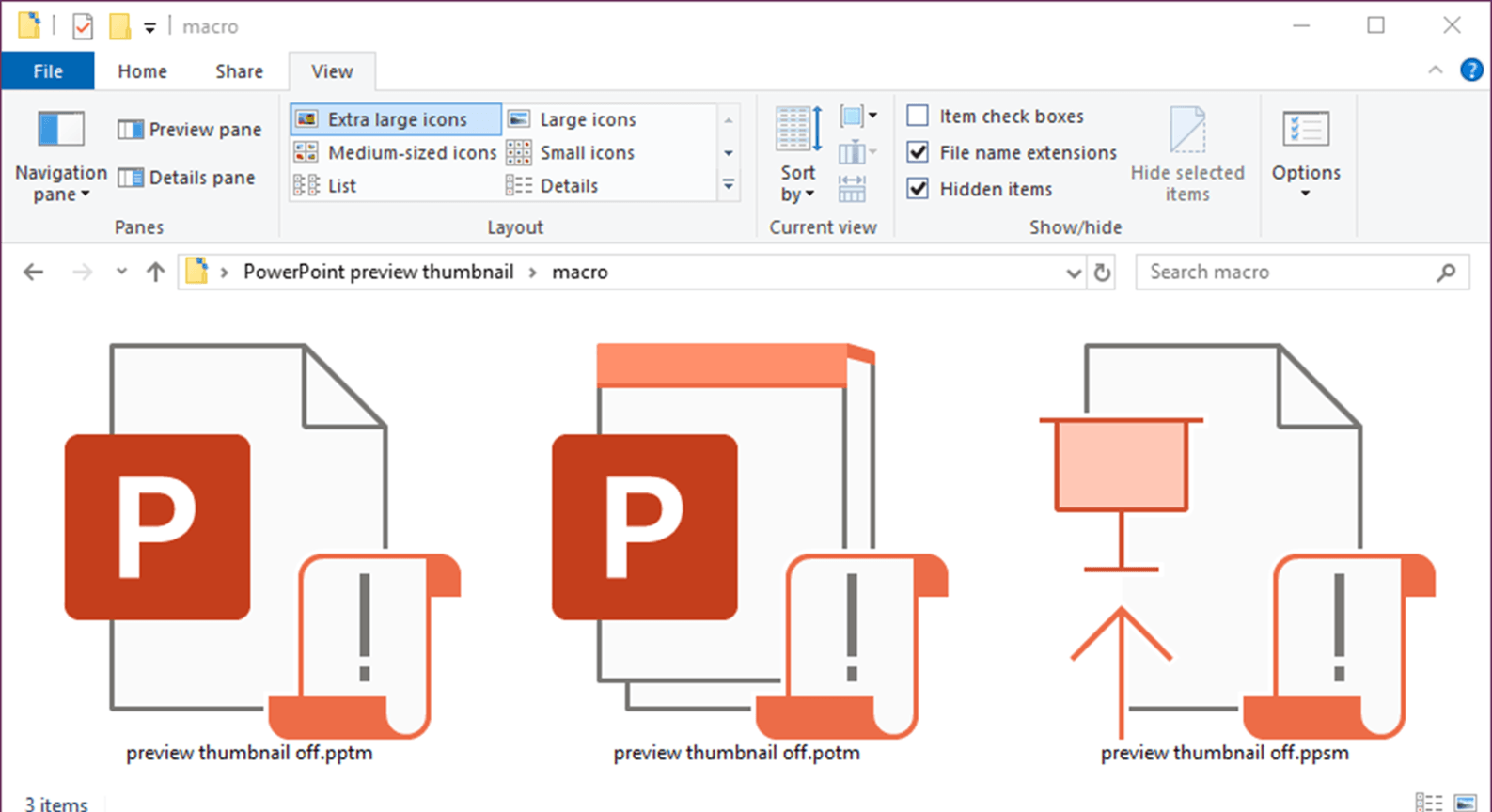This screenshot has width=1492, height=812.
Task: Open address bar history dropdown
Action: [1074, 273]
